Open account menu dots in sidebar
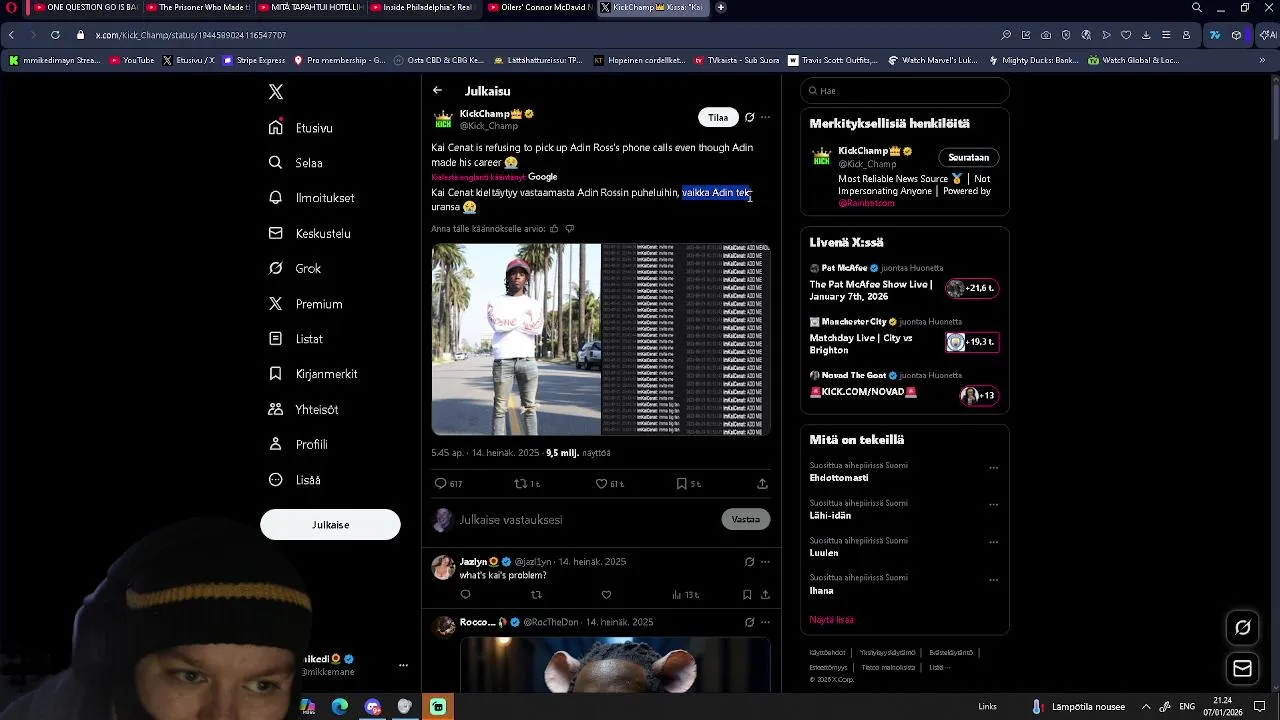The width and height of the screenshot is (1280, 720). (x=403, y=665)
